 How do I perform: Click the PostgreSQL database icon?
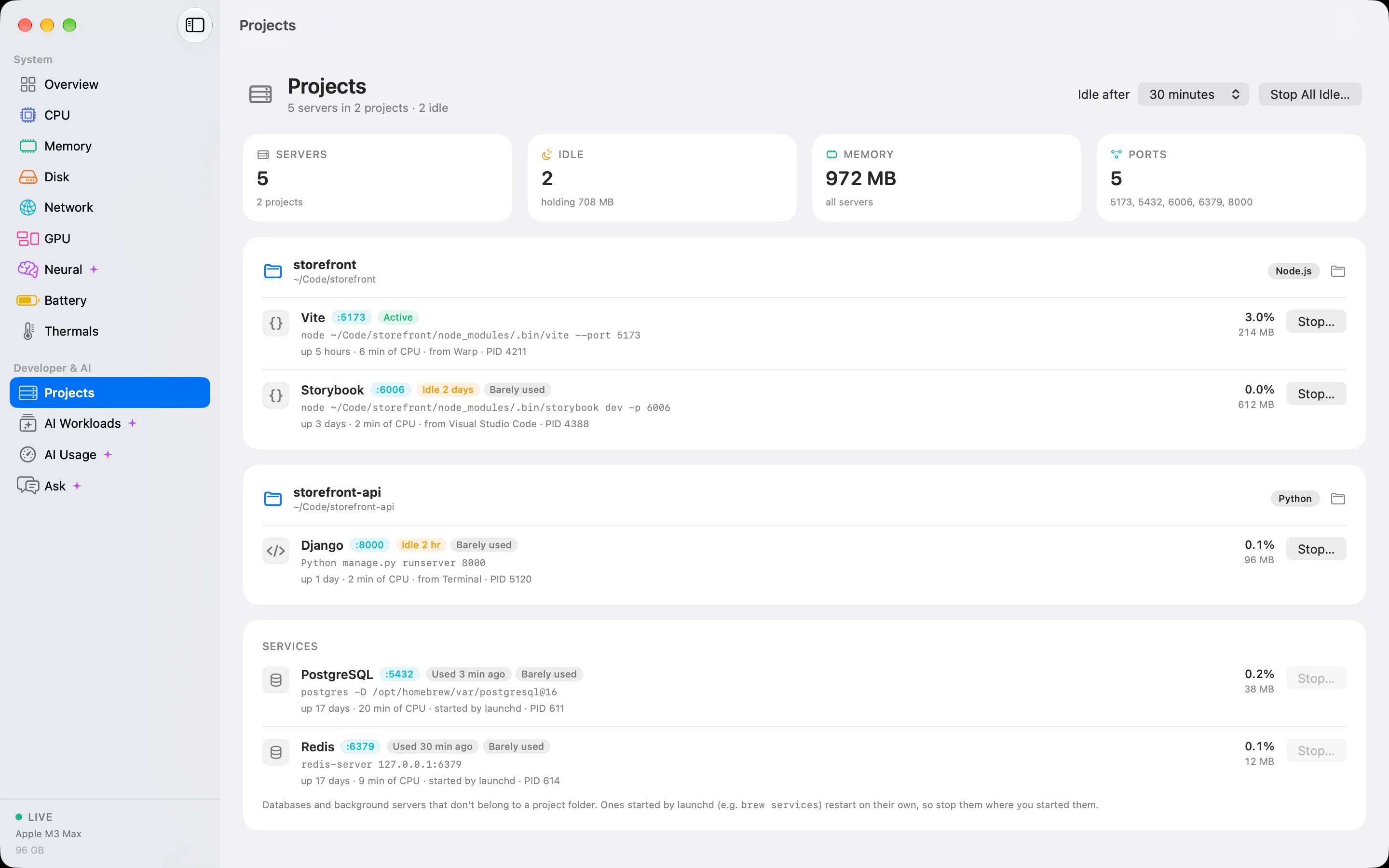pos(275,680)
